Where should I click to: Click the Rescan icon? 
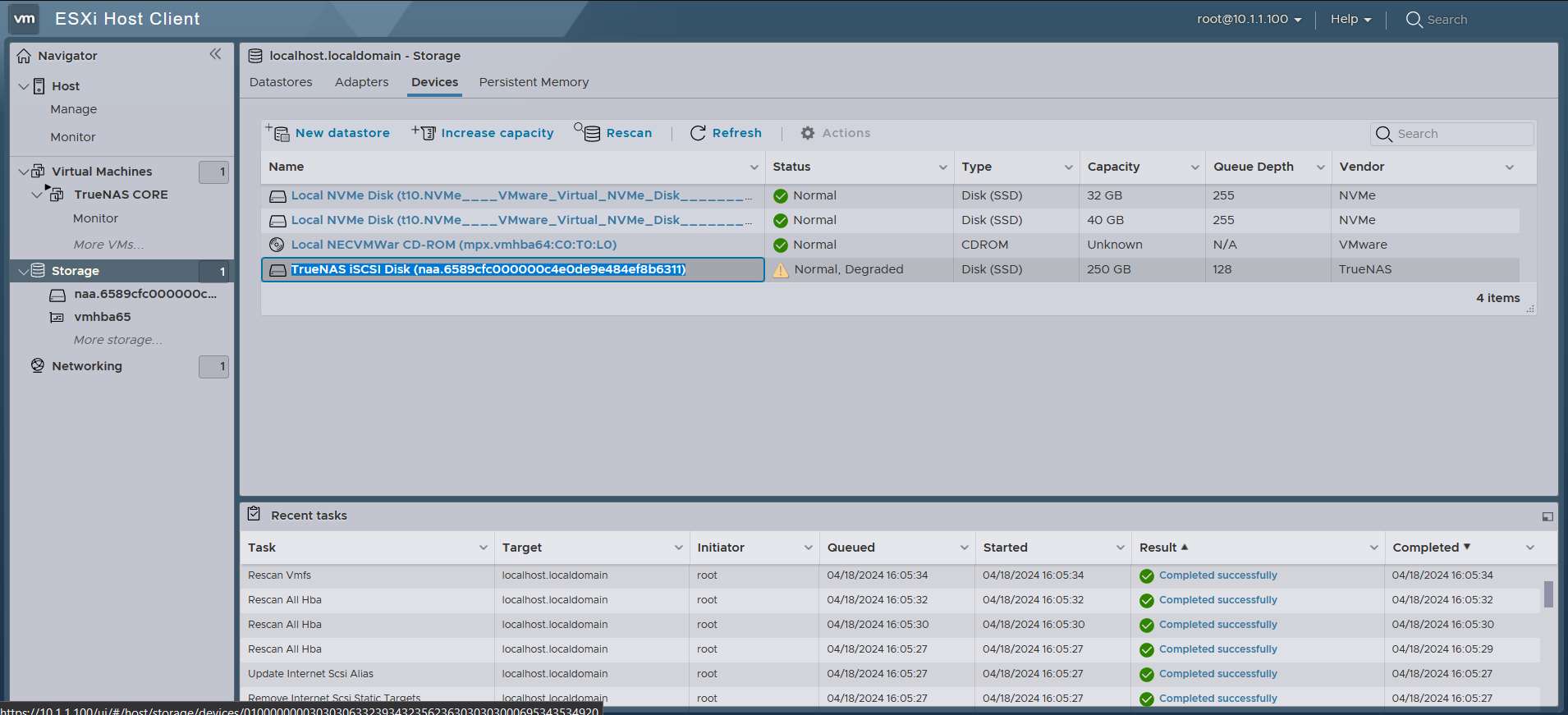588,132
